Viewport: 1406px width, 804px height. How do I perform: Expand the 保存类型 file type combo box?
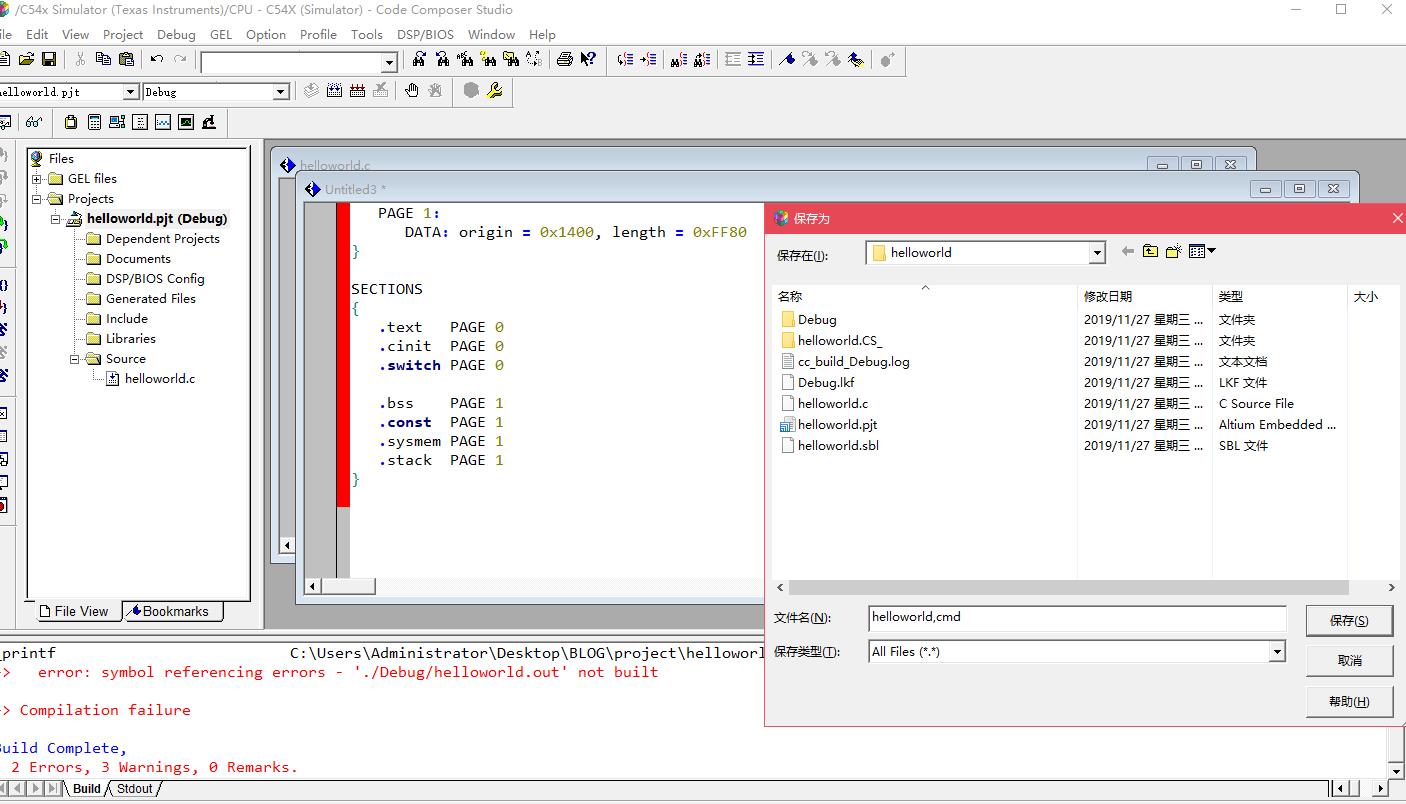coord(1276,652)
